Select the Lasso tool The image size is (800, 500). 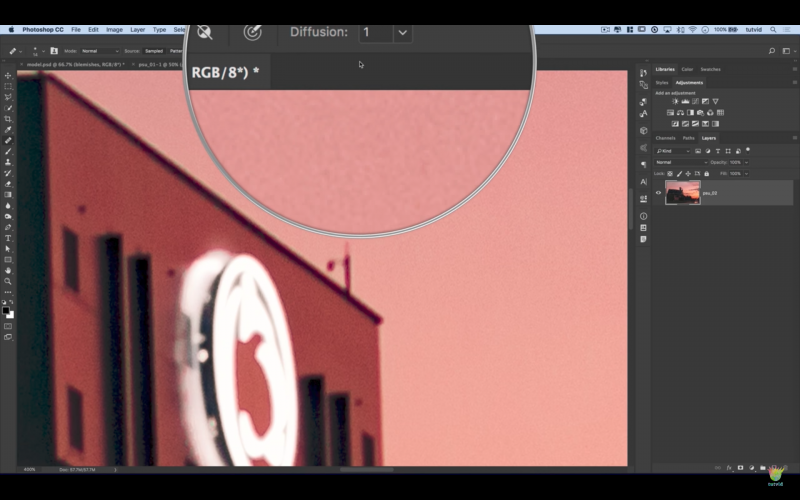(x=8, y=97)
